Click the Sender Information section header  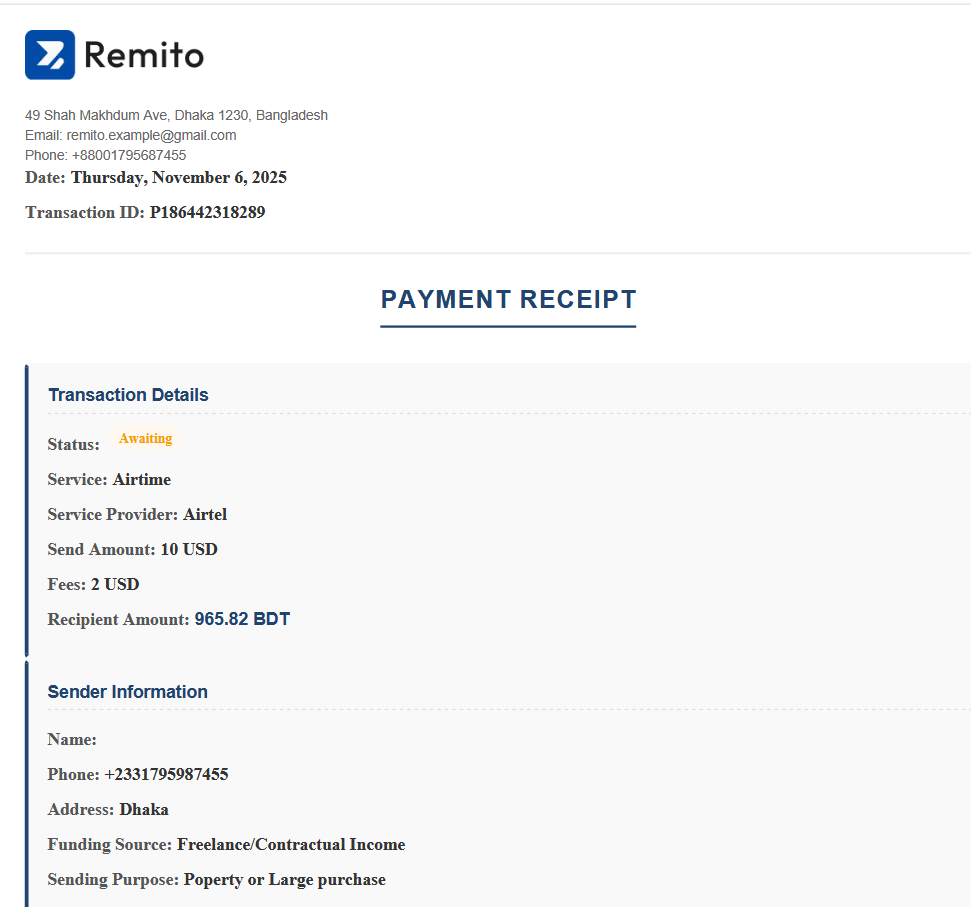(127, 692)
